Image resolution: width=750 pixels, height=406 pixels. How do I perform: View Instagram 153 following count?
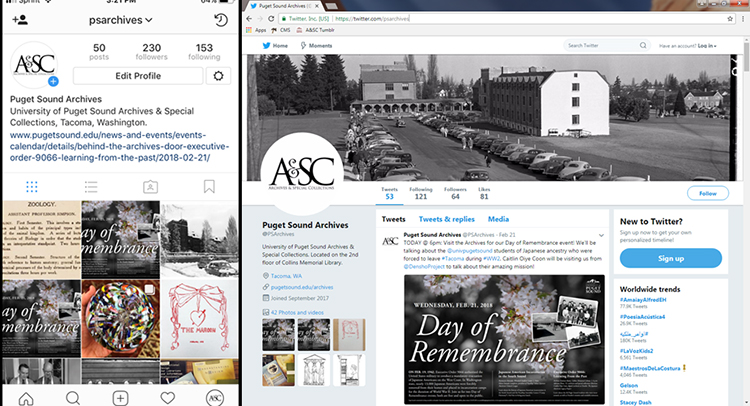204,52
